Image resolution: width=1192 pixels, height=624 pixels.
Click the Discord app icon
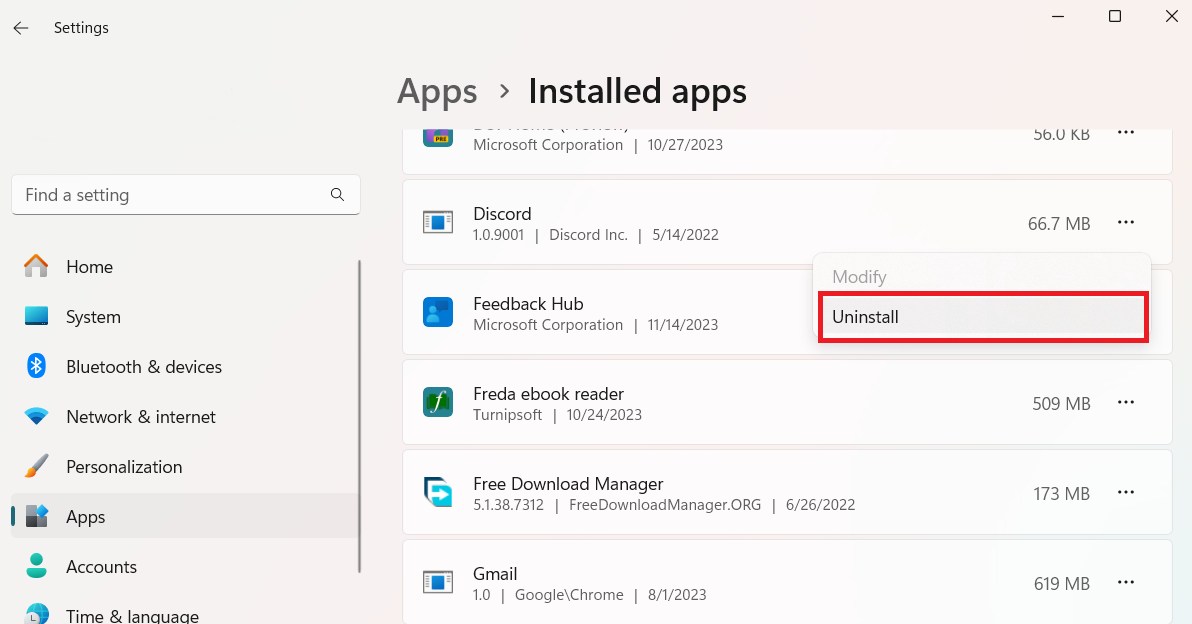438,222
